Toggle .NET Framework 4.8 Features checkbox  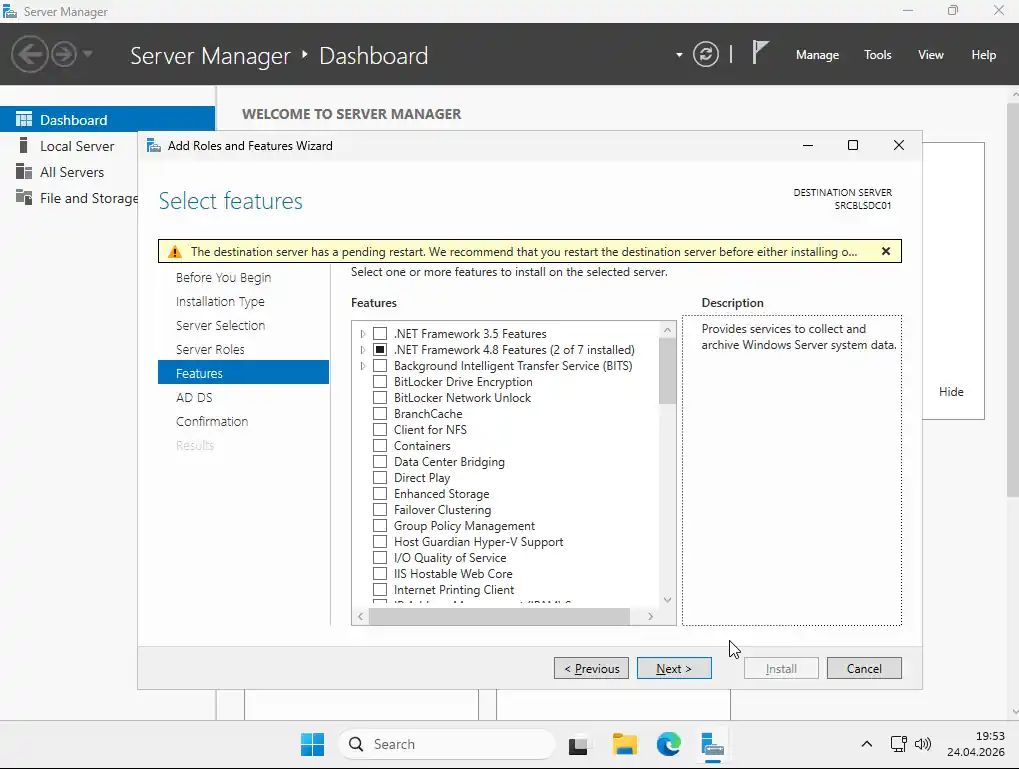380,350
